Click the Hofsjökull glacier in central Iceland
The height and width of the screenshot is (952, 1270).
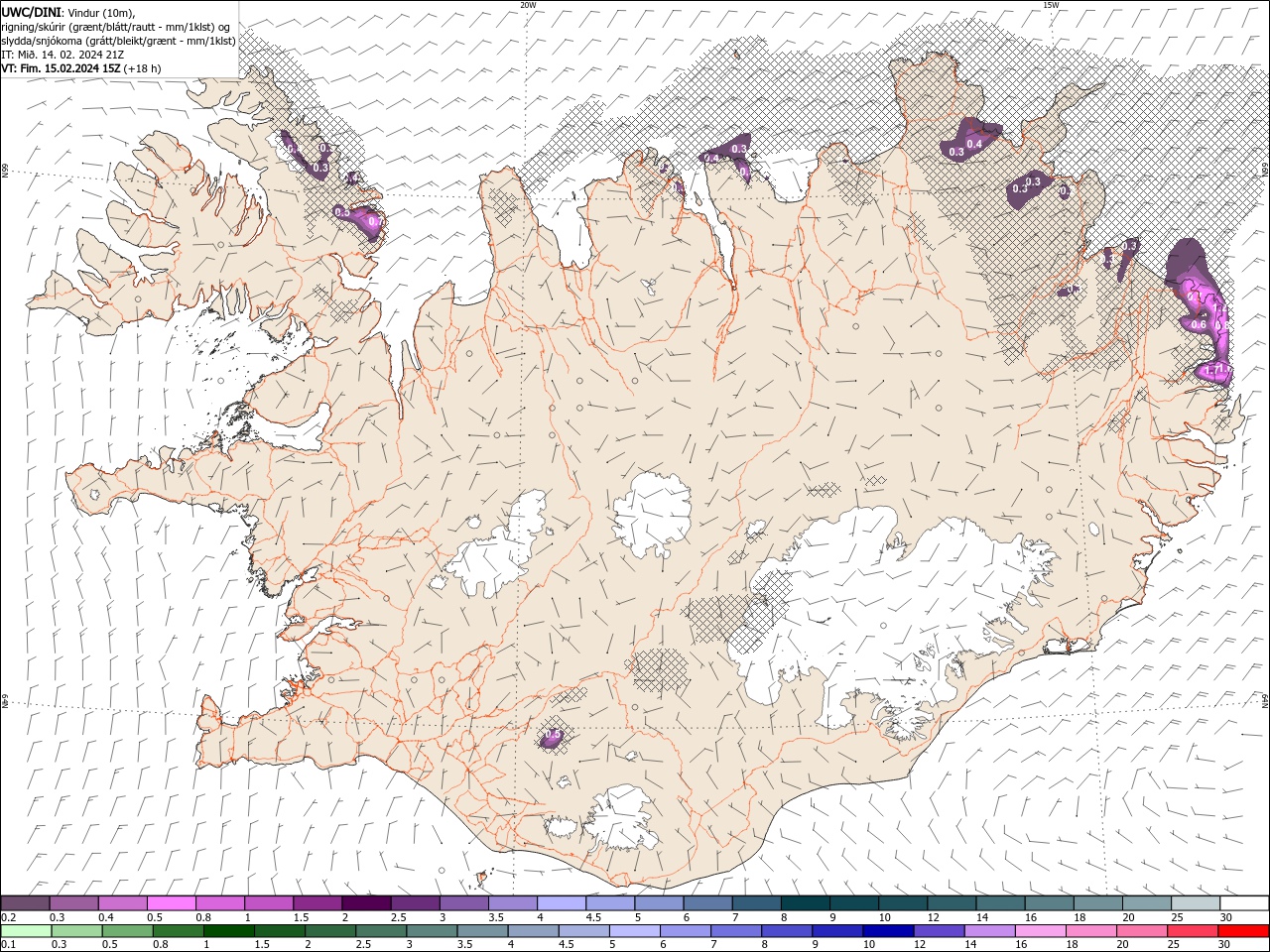point(652,515)
